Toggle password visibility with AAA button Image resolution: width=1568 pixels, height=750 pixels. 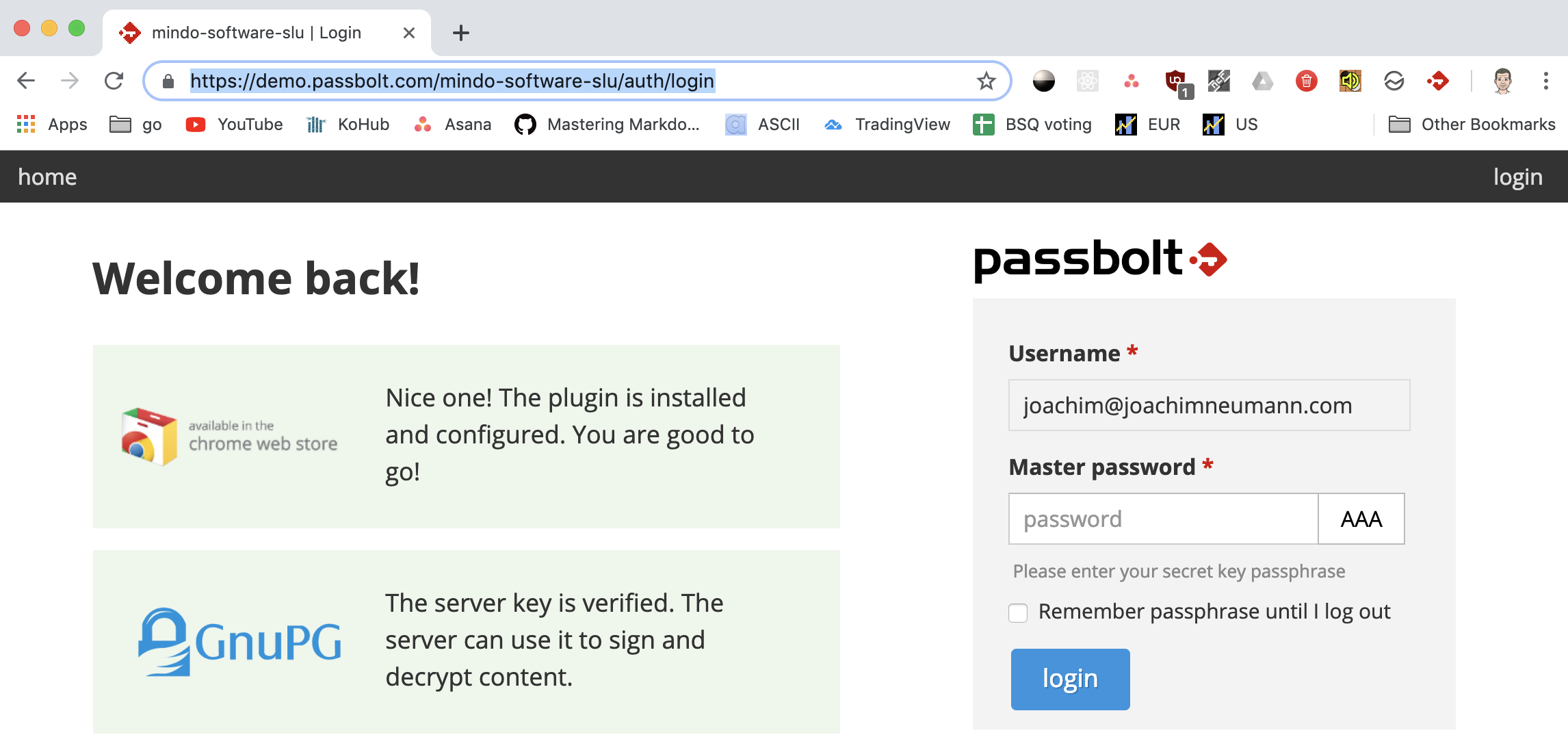1360,519
